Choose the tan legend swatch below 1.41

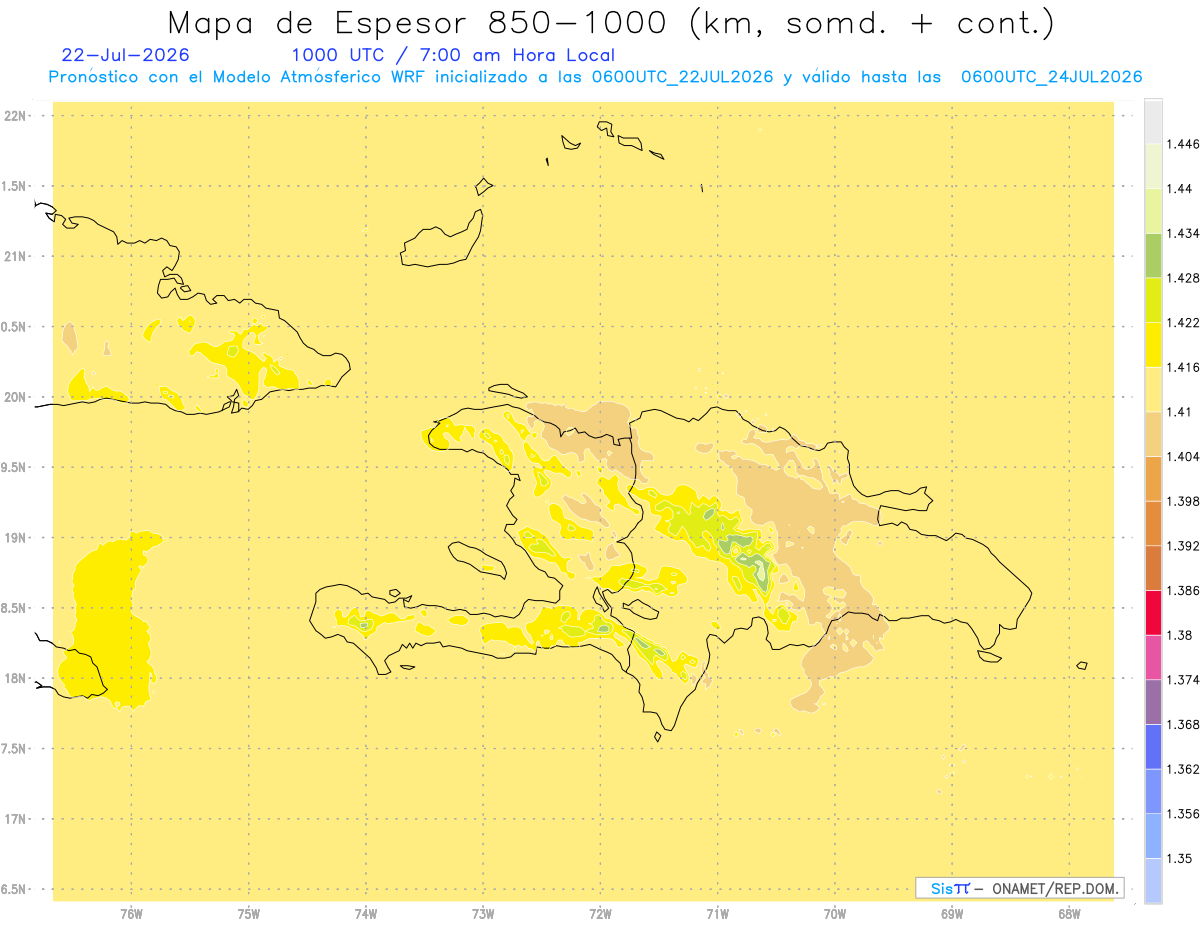click(x=1153, y=434)
